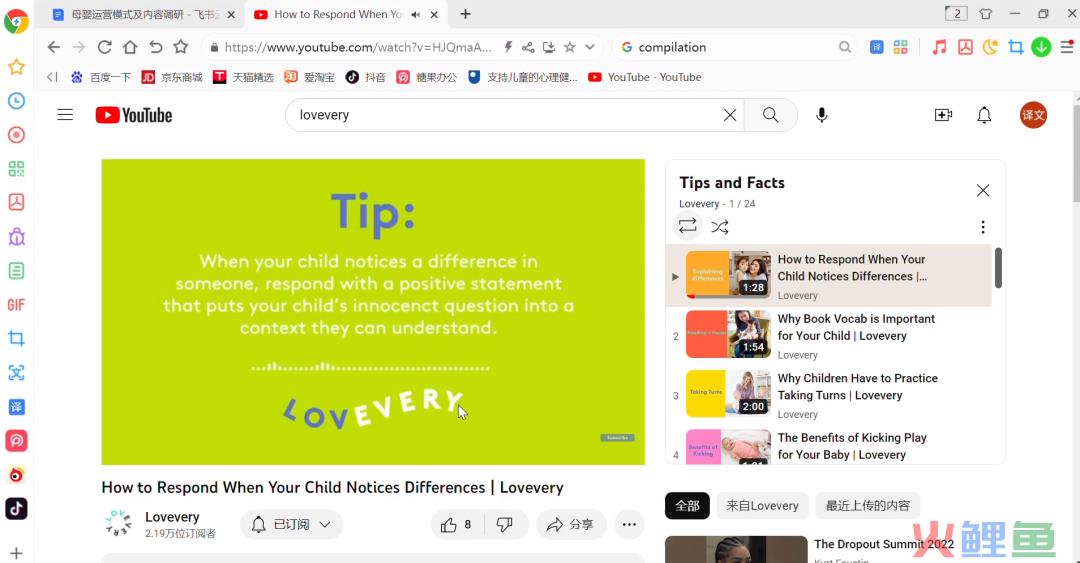Clear the lovevery search text
The height and width of the screenshot is (563, 1080).
pyautogui.click(x=729, y=115)
